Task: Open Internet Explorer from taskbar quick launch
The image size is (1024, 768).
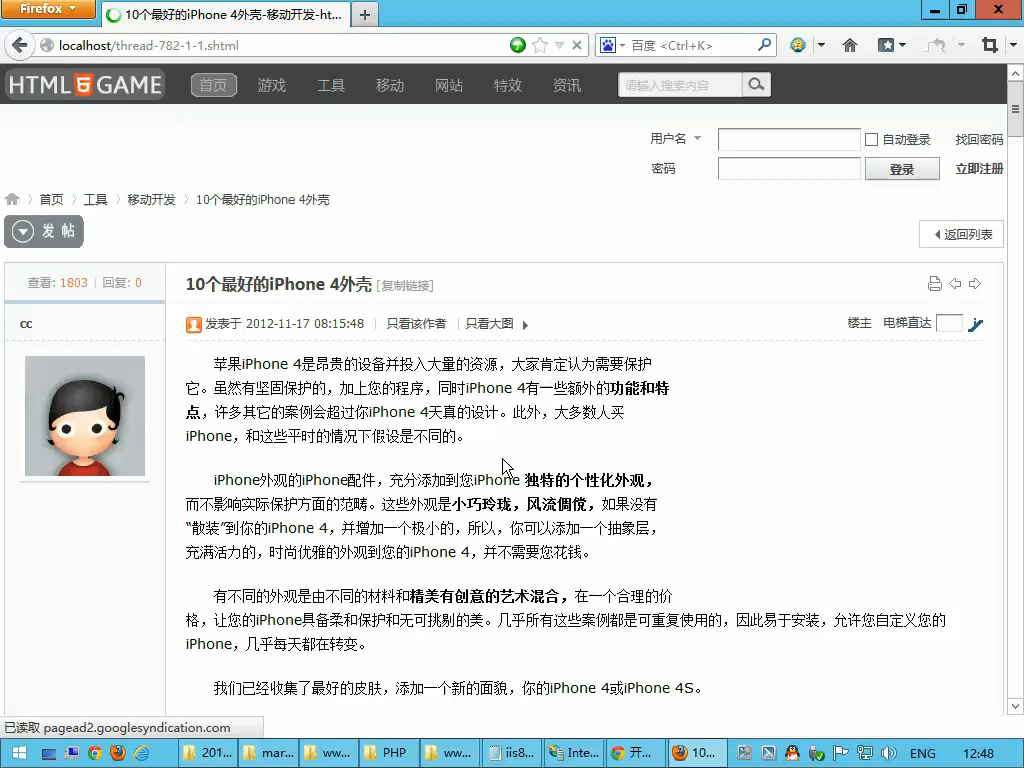Action: (141, 753)
